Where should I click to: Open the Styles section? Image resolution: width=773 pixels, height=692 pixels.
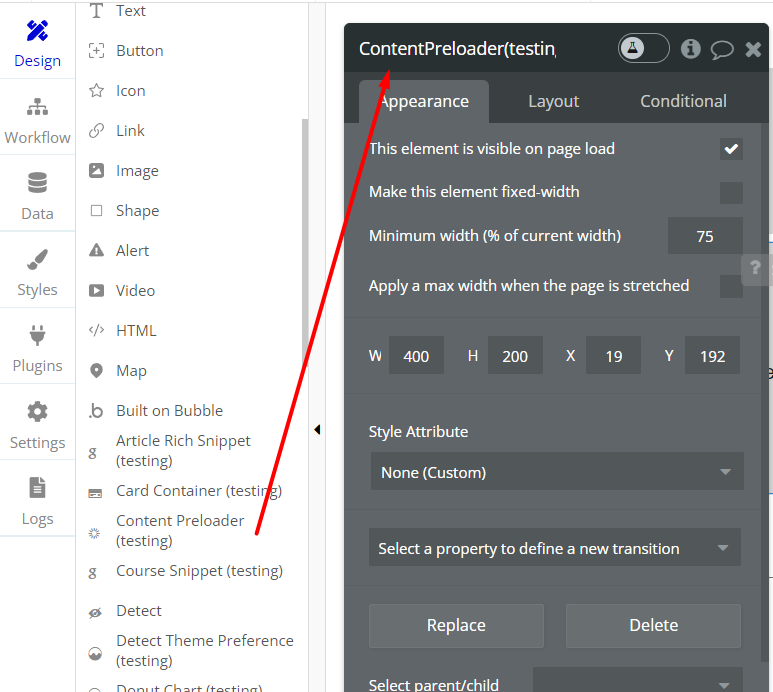(37, 273)
